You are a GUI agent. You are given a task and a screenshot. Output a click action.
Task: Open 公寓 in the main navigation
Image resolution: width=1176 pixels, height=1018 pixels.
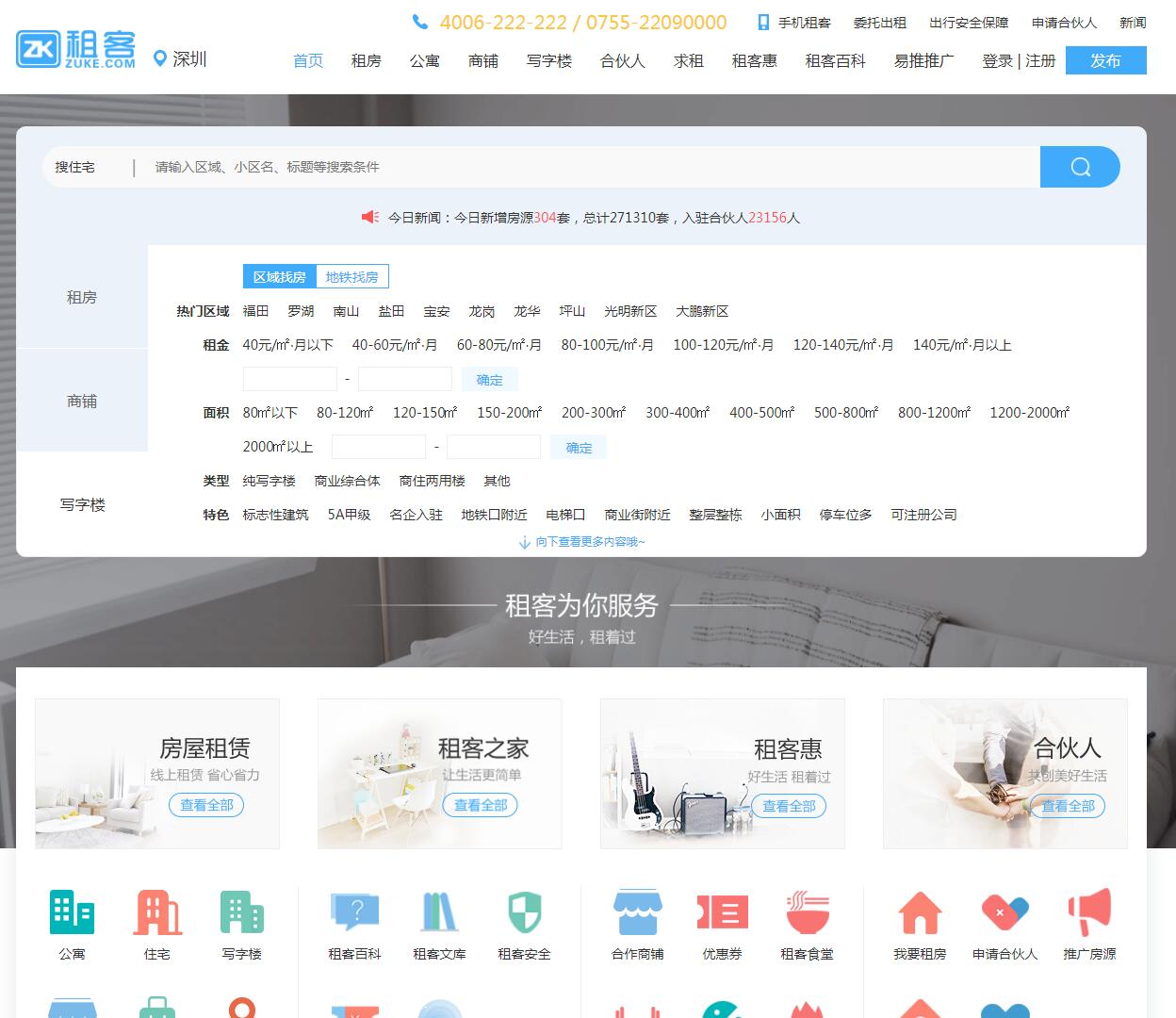click(x=425, y=60)
